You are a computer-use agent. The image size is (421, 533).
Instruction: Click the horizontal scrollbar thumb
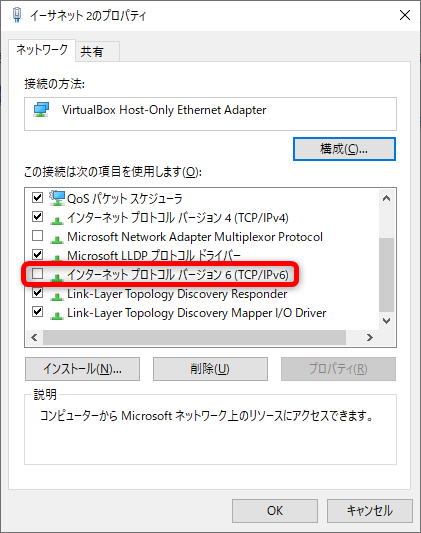(194, 338)
